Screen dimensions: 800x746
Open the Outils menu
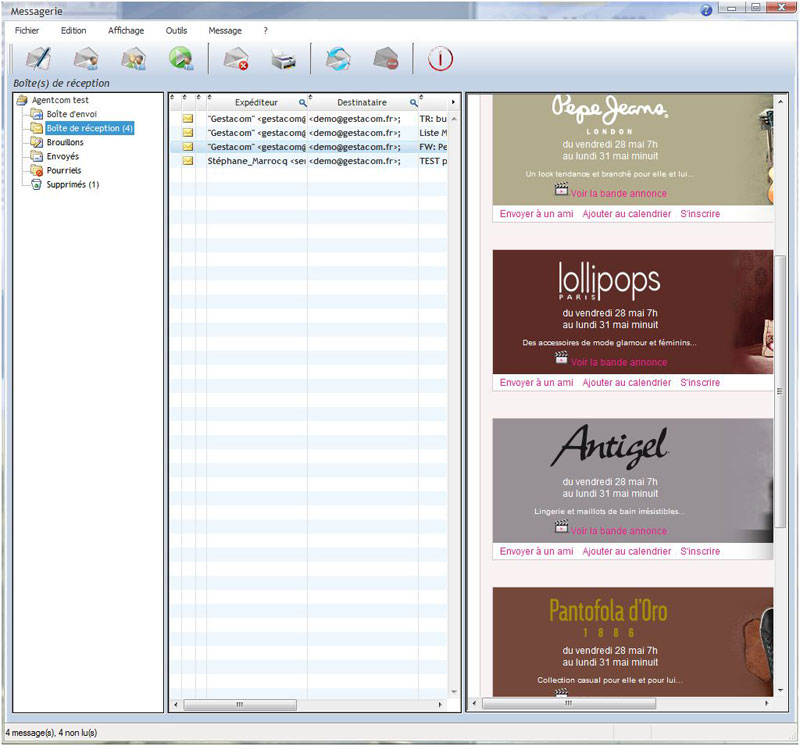(177, 31)
